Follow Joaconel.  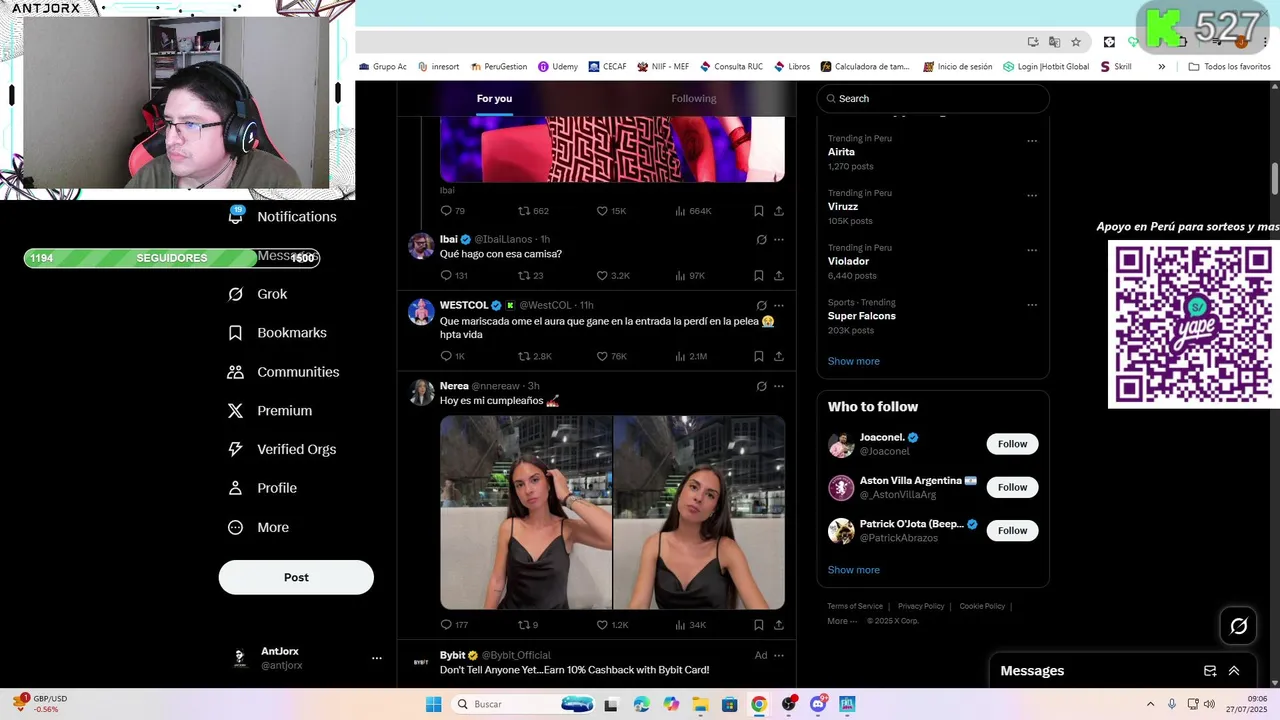1012,444
